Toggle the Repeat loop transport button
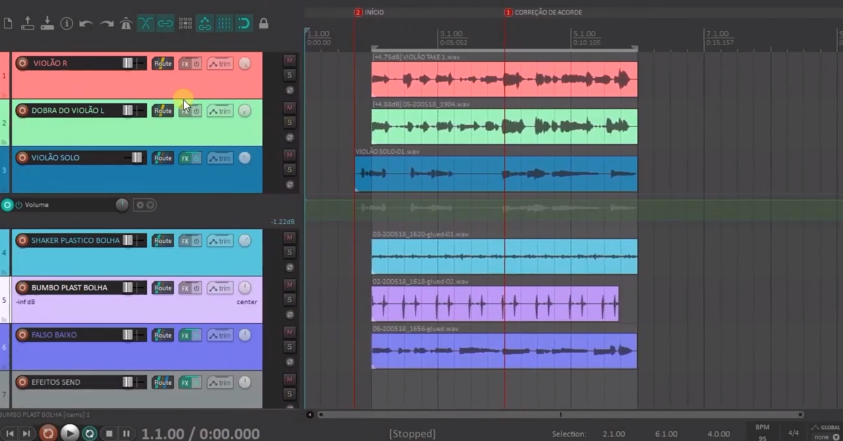843x441 pixels. pos(89,433)
